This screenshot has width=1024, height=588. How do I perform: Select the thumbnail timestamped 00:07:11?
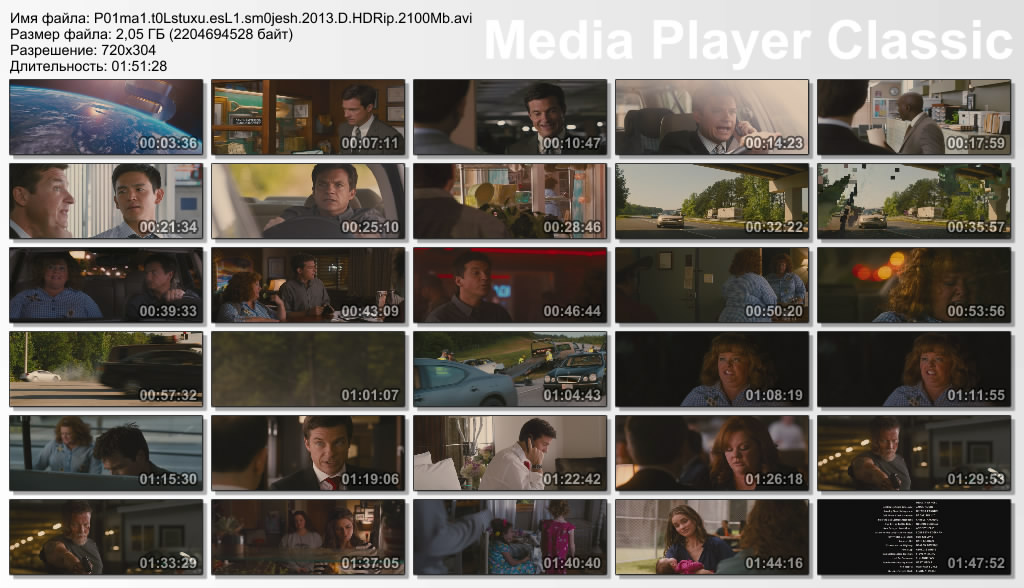(x=308, y=117)
